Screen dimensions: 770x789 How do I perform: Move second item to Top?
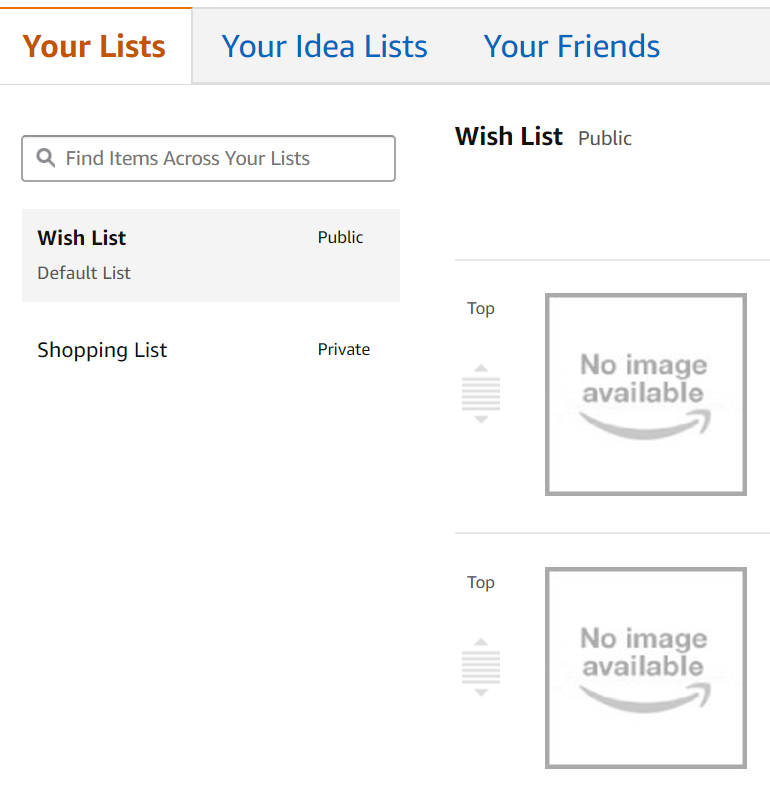[x=481, y=582]
